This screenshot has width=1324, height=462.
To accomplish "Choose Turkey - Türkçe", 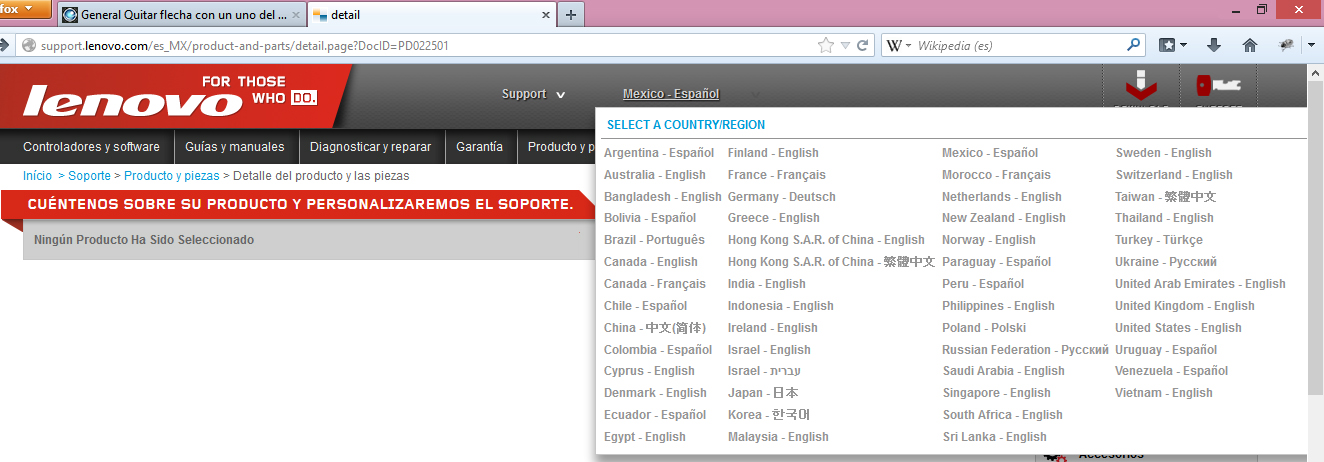I will pos(1159,240).
